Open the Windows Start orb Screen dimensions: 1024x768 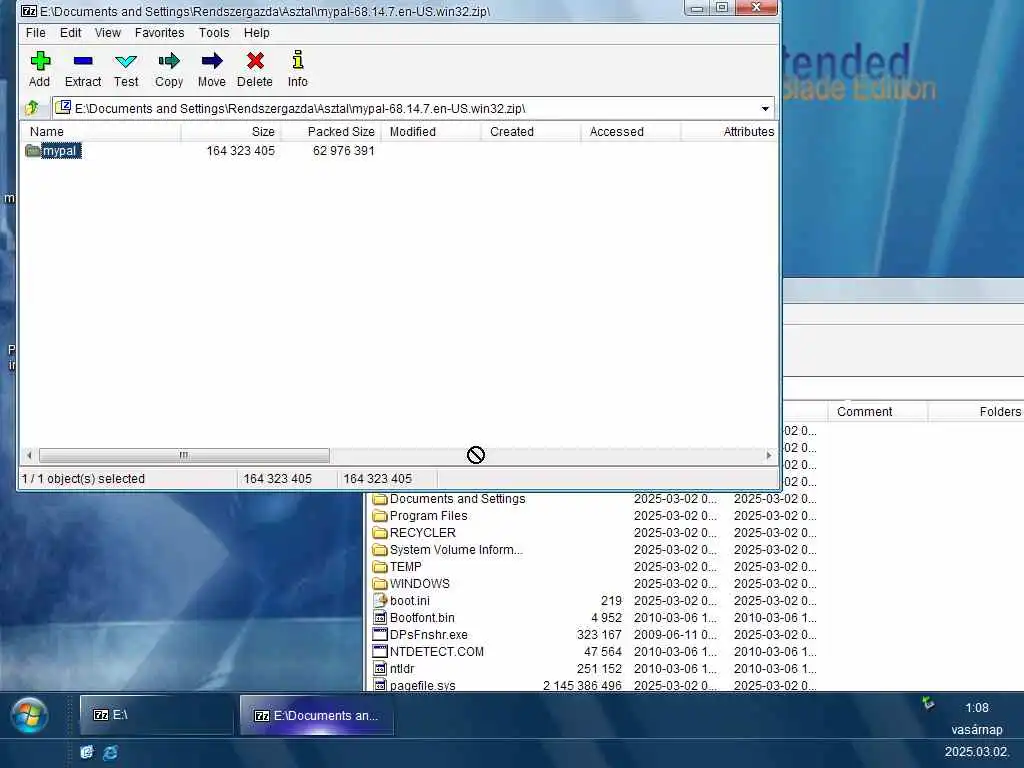pyautogui.click(x=29, y=715)
